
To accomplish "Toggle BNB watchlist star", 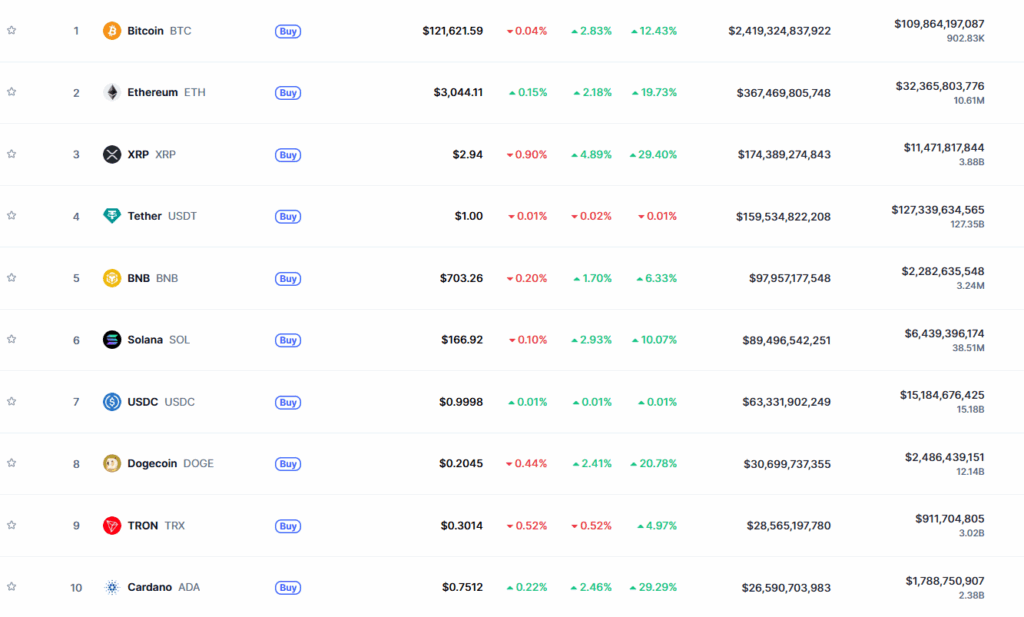I will point(11,277).
